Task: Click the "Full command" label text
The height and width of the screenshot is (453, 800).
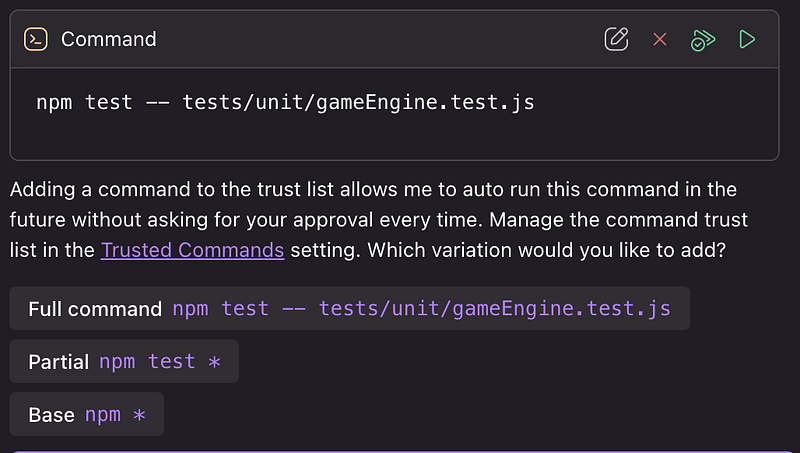Action: coord(95,309)
